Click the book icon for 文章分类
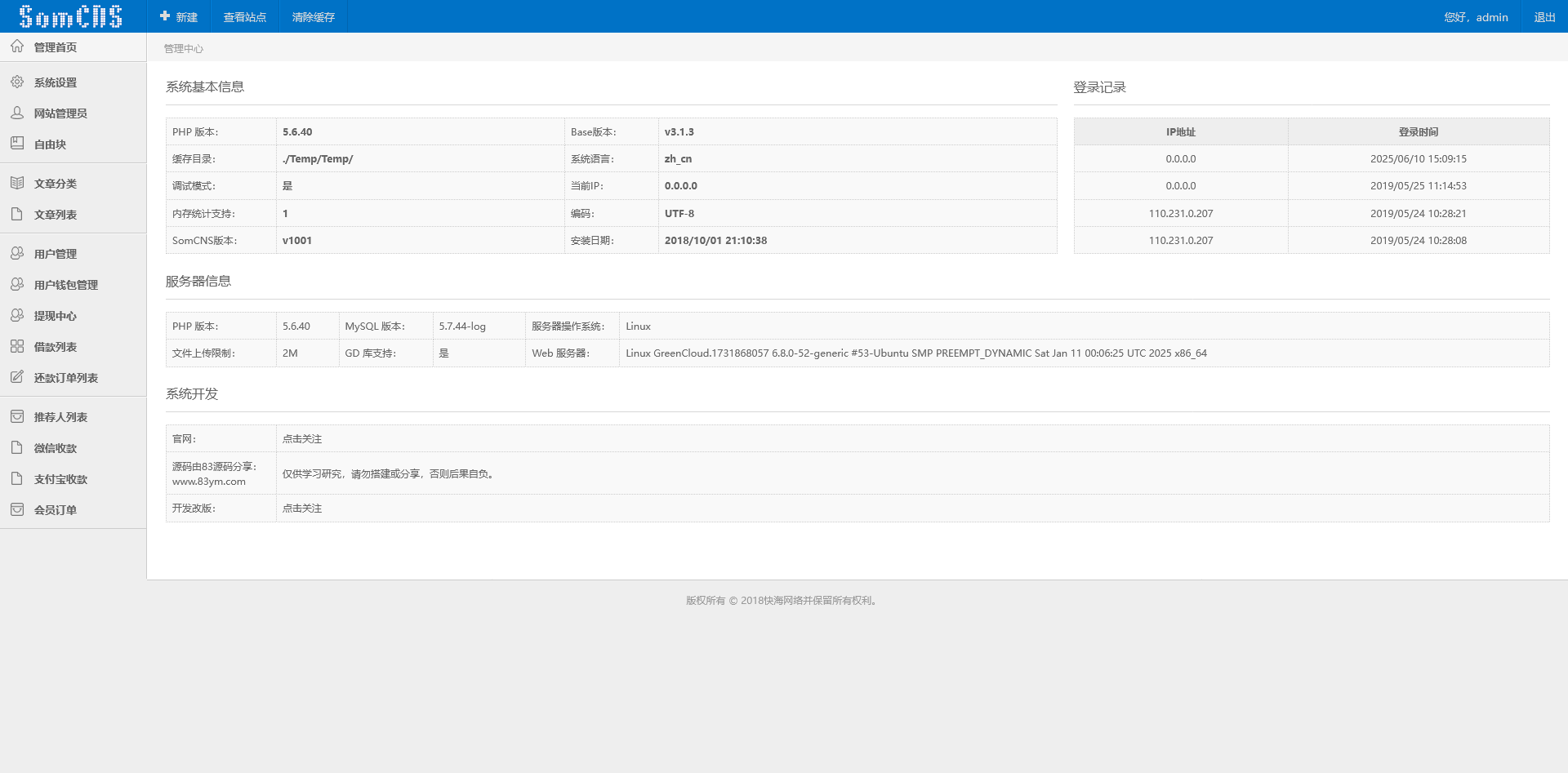 pos(17,183)
